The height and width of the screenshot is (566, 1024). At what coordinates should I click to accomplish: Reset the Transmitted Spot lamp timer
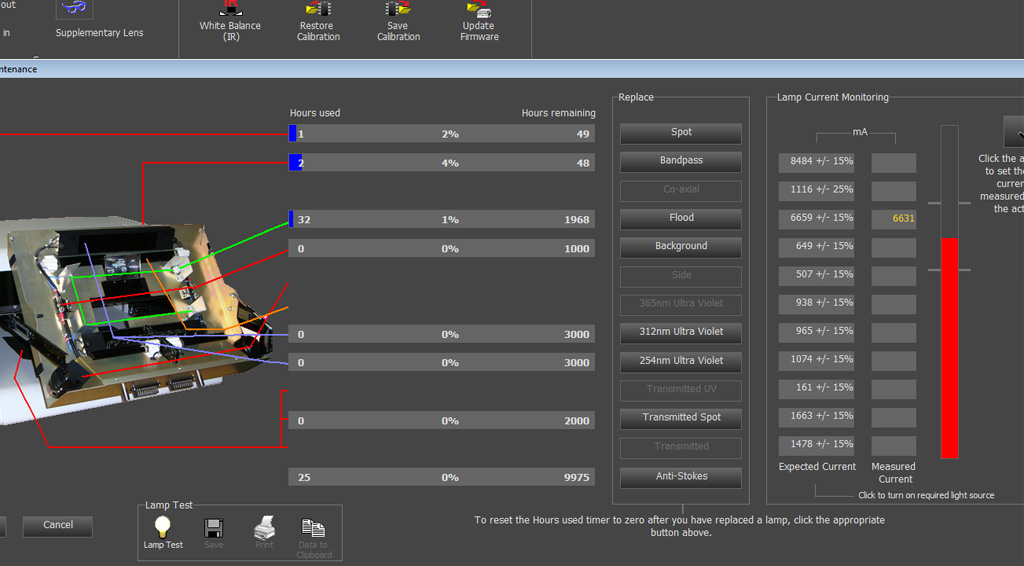point(680,418)
